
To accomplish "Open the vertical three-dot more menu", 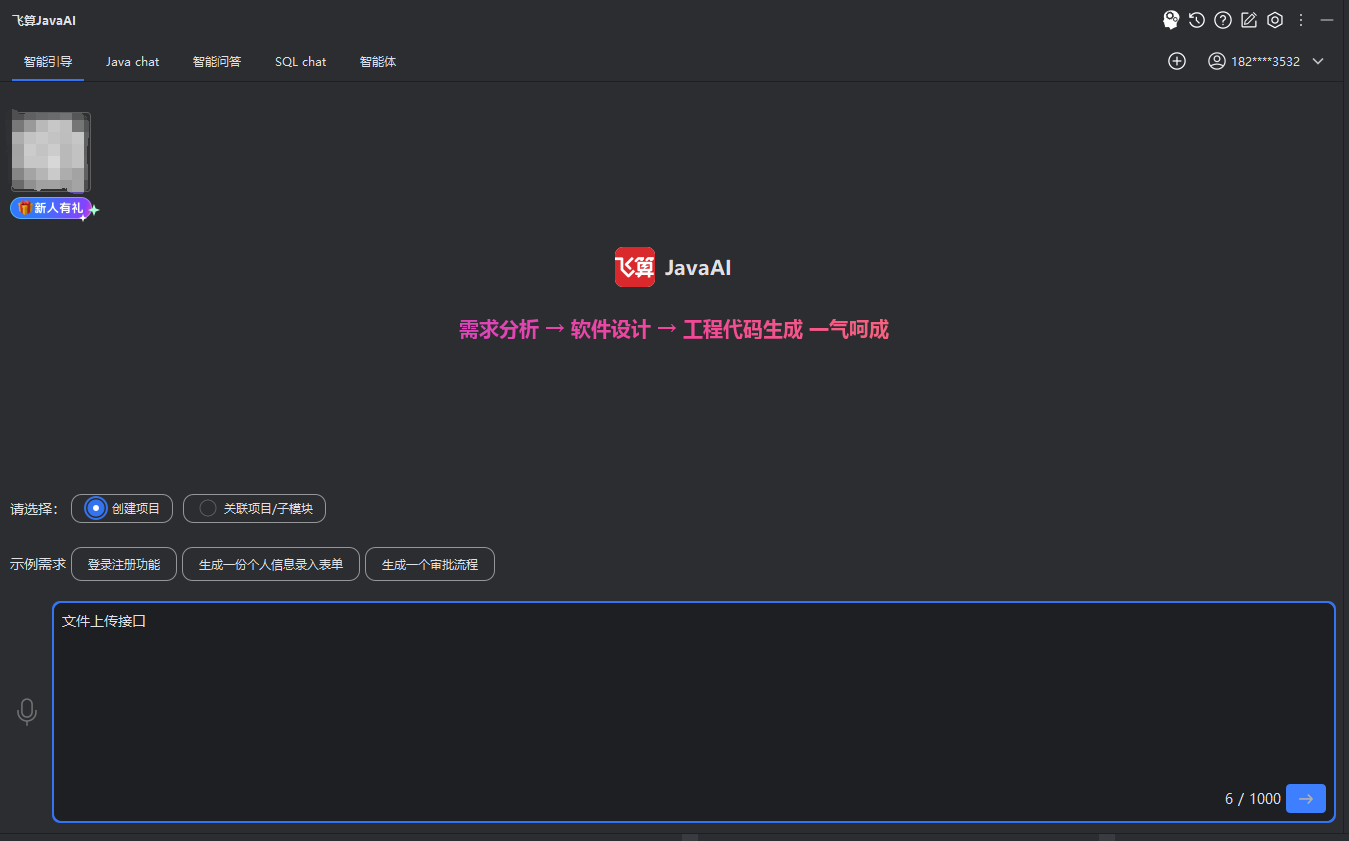I will (1301, 20).
